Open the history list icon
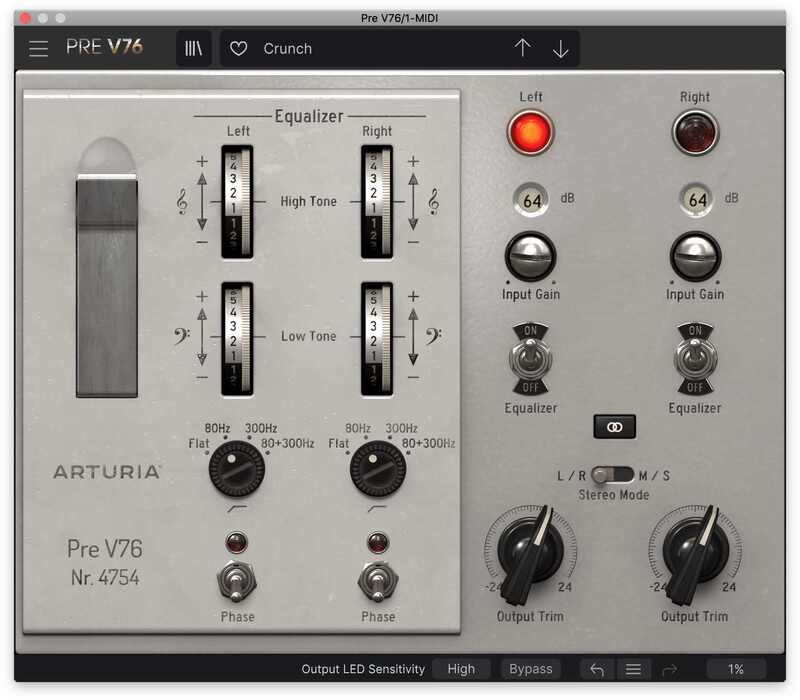This screenshot has height=700, width=800. (x=633, y=669)
